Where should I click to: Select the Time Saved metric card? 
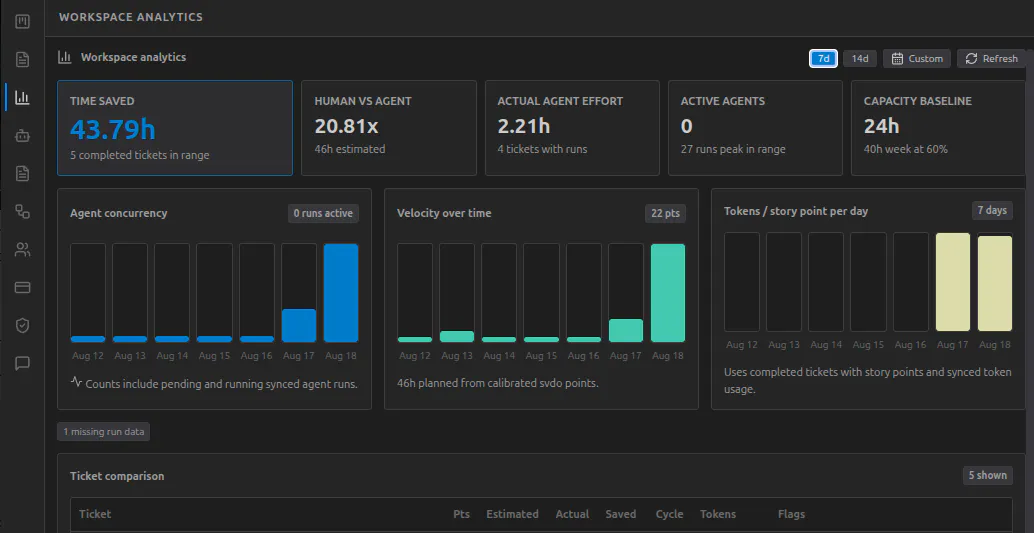pos(175,128)
